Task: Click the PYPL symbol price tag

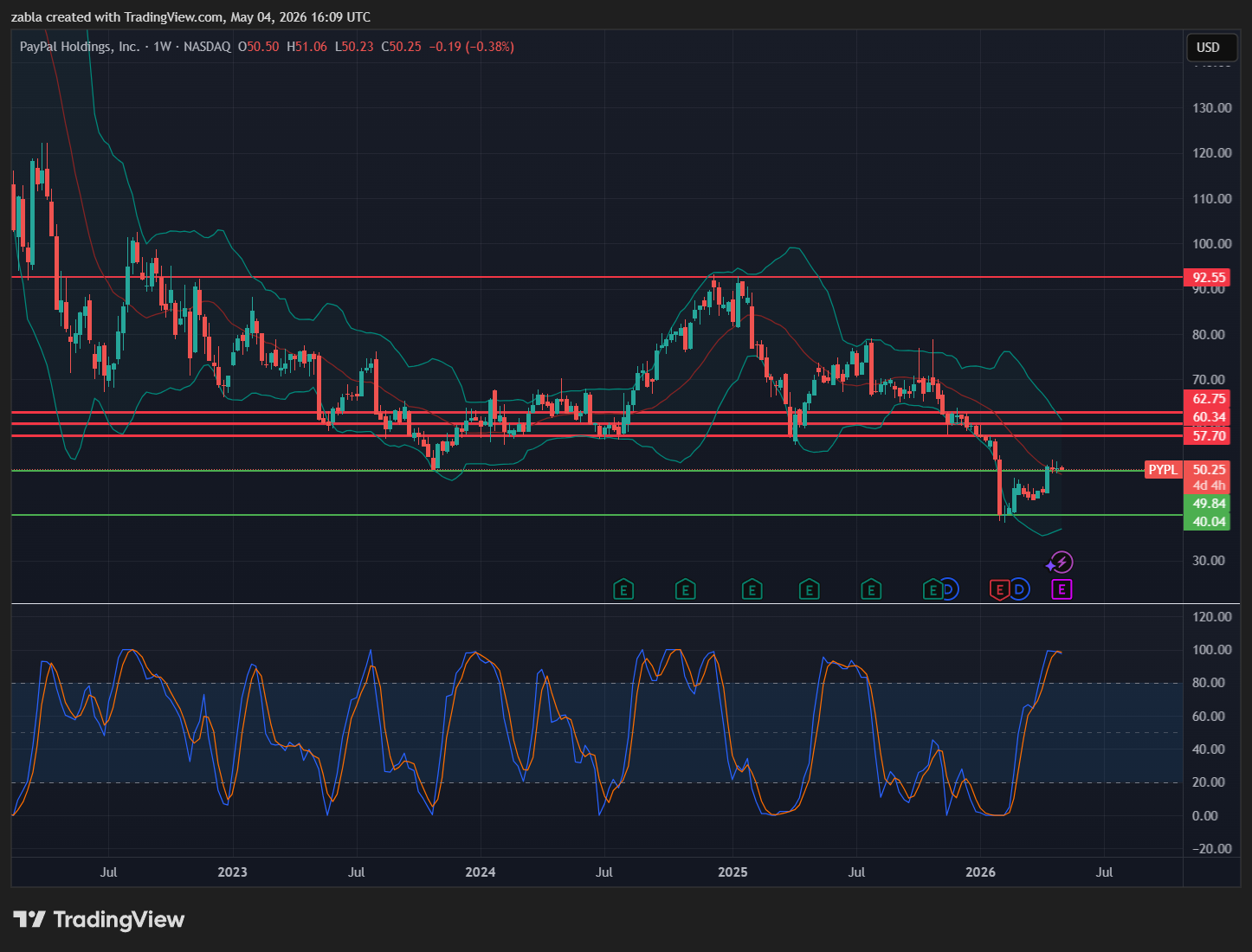Action: 1162,470
